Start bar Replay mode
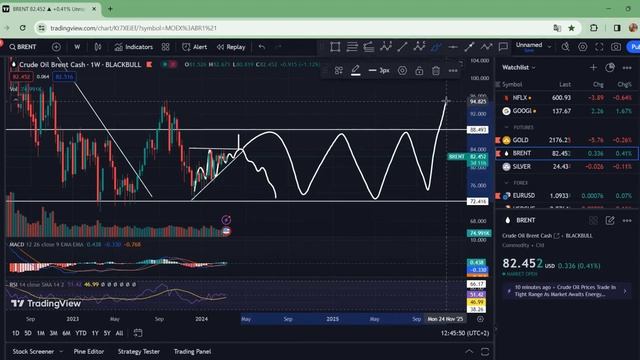The height and width of the screenshot is (360, 640). [231, 47]
